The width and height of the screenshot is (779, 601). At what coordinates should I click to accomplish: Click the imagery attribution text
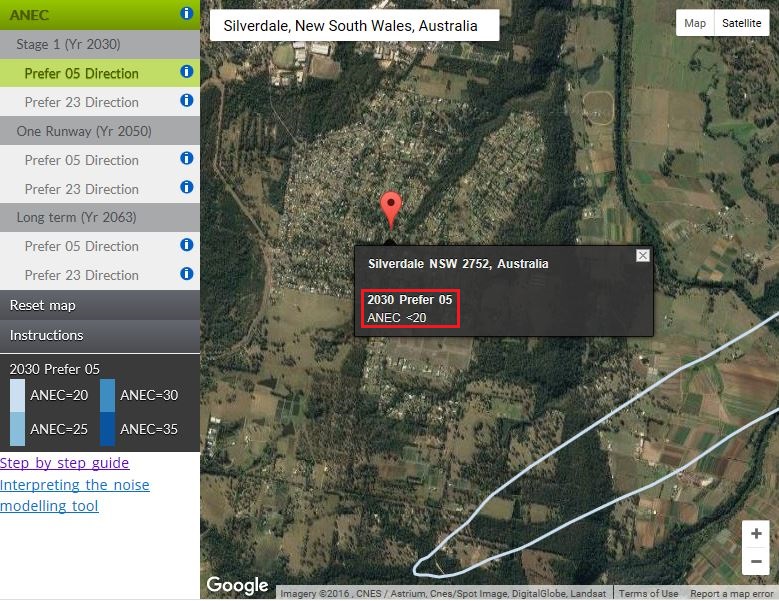tap(443, 594)
